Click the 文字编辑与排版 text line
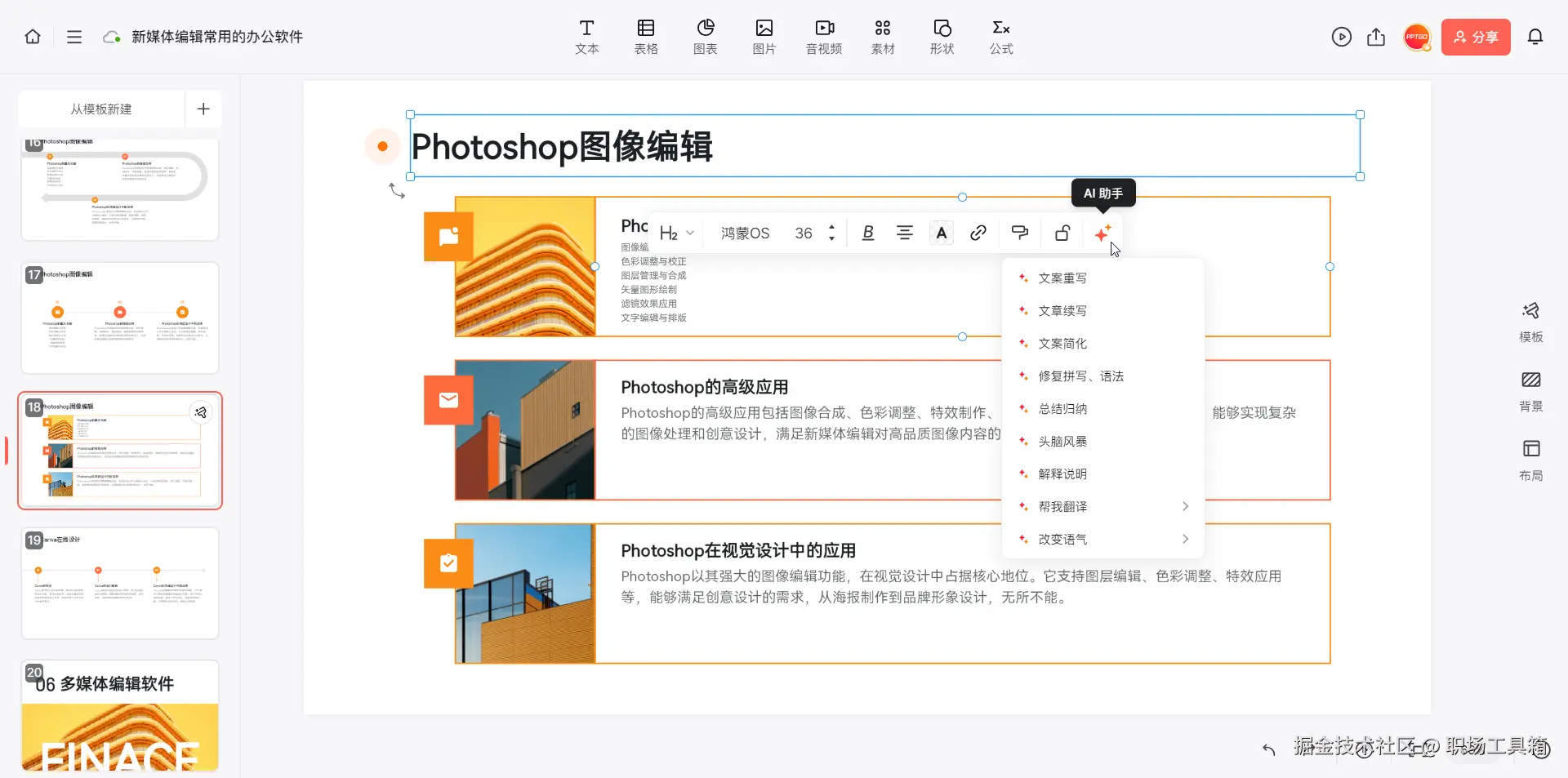Image resolution: width=1568 pixels, height=778 pixels. click(x=653, y=318)
